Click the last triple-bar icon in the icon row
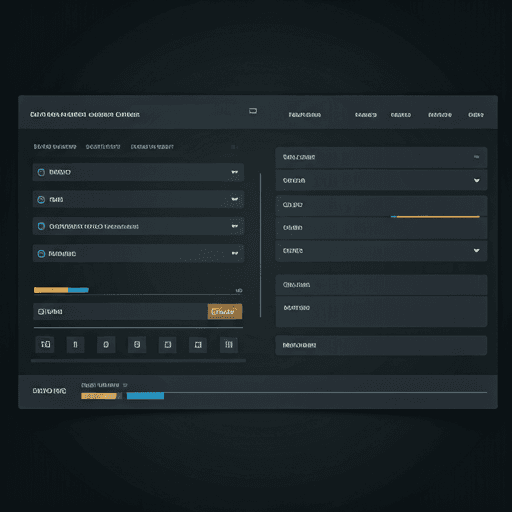This screenshot has width=512, height=512. 229,344
